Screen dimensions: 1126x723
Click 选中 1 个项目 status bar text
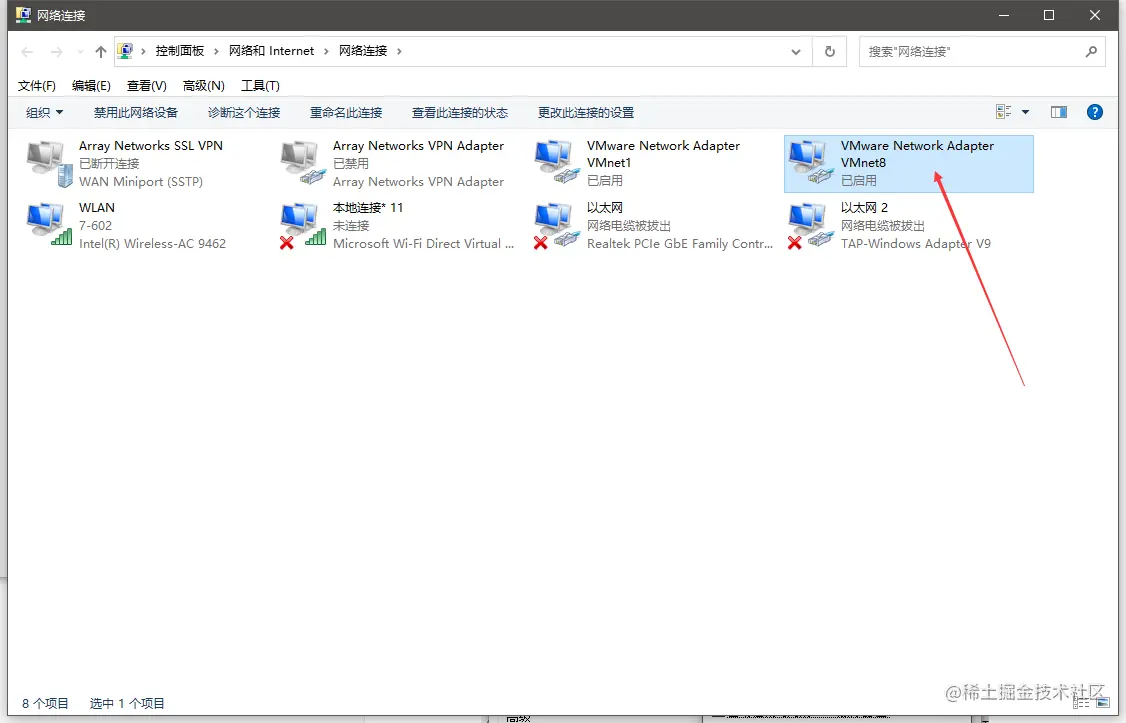127,704
